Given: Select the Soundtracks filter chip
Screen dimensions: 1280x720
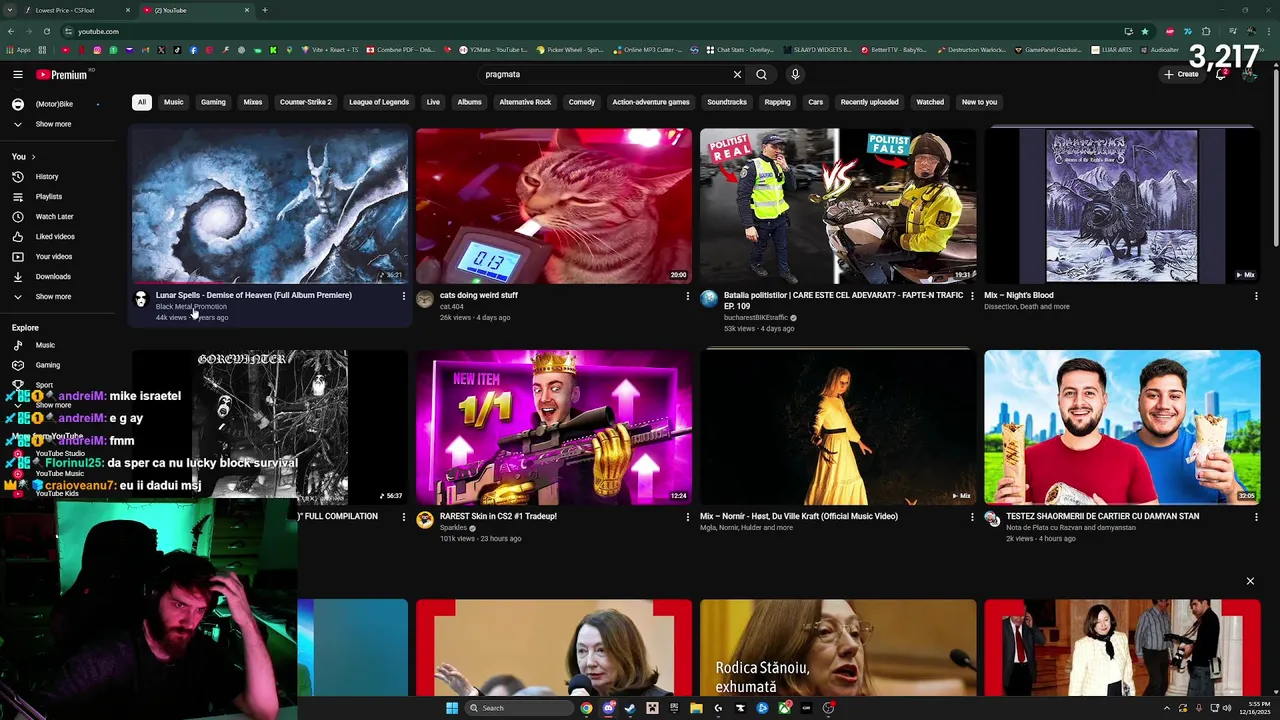Looking at the screenshot, I should point(727,102).
